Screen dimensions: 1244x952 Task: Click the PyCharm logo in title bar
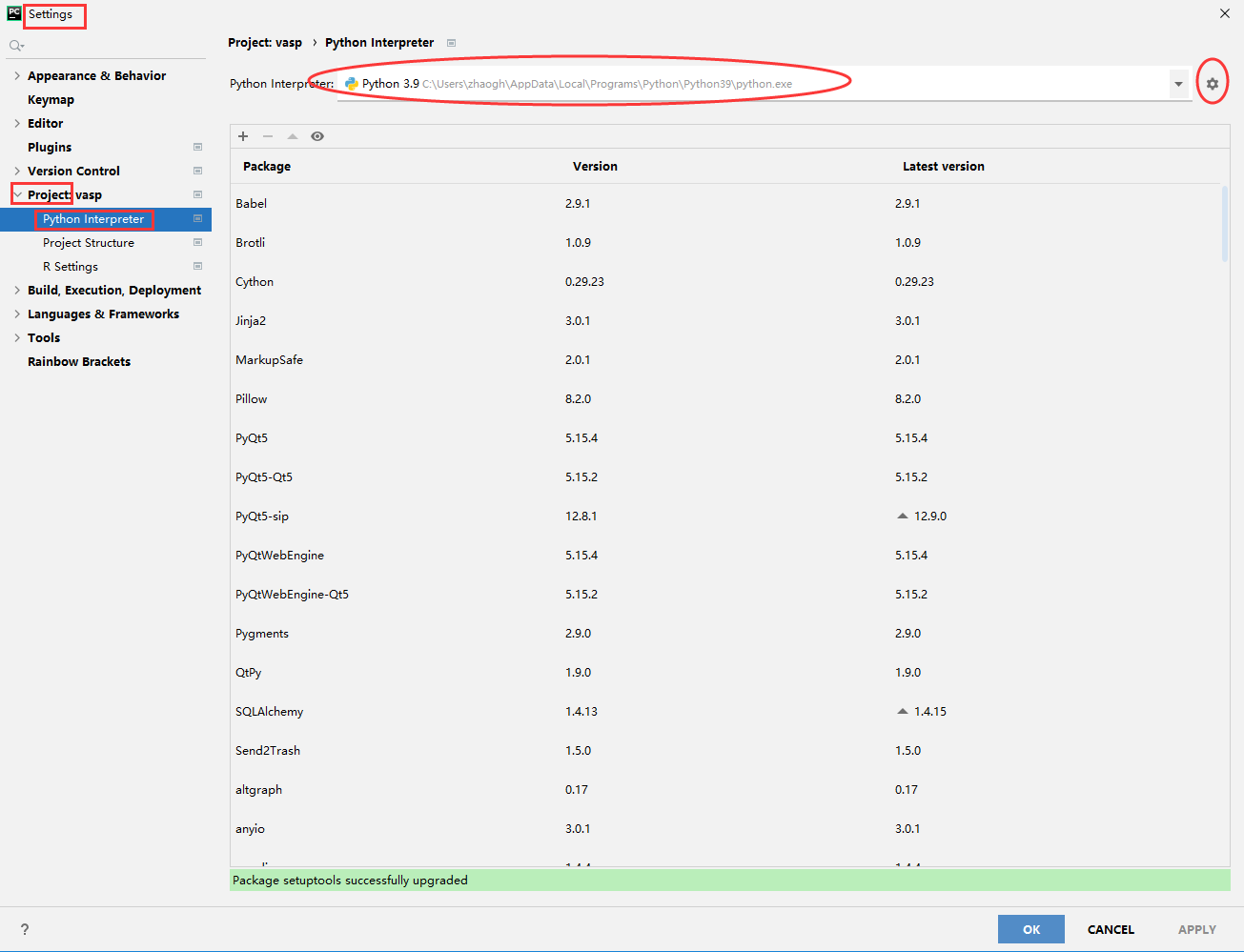point(14,13)
